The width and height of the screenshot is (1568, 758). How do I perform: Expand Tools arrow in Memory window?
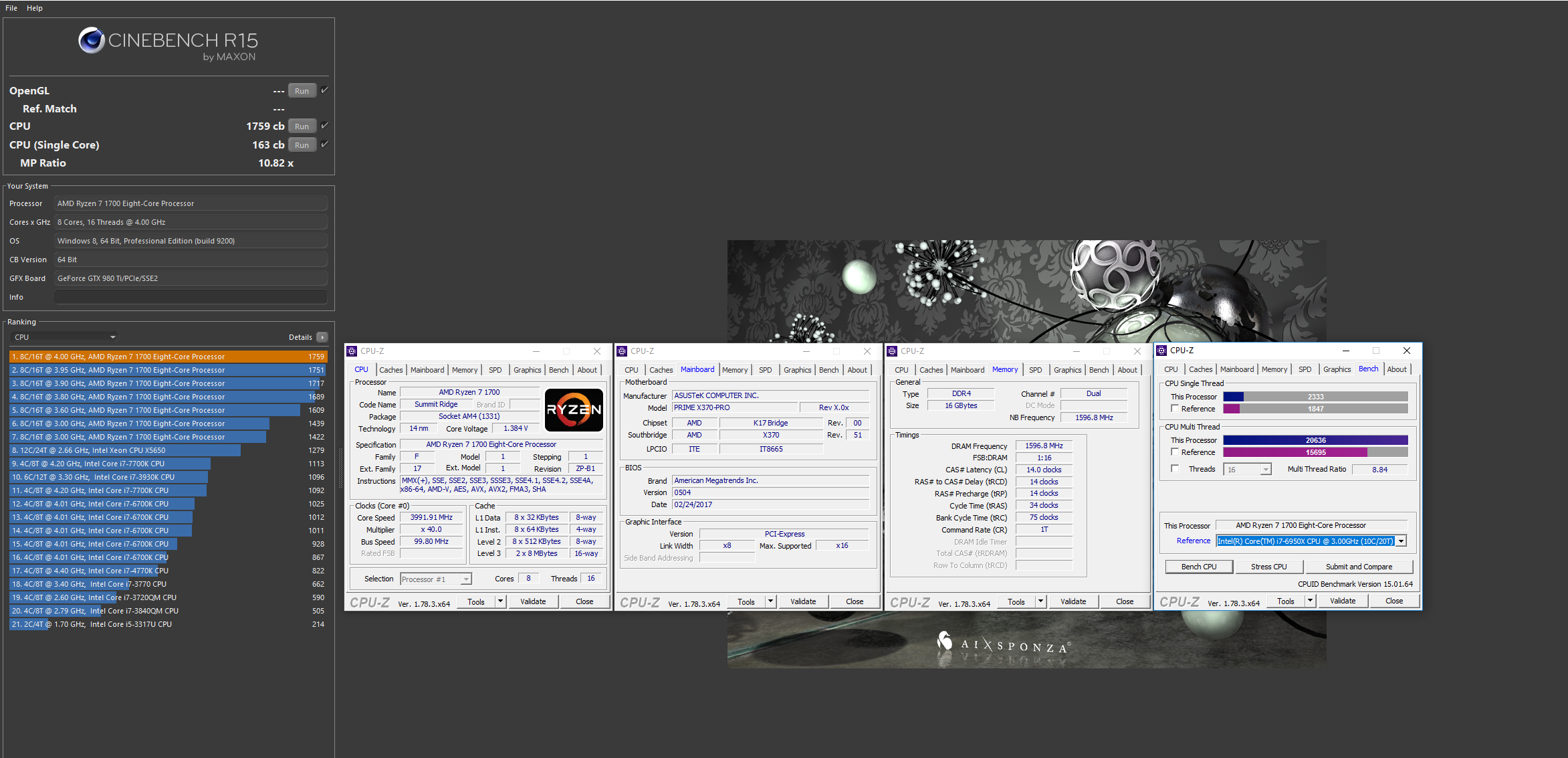(x=1040, y=601)
